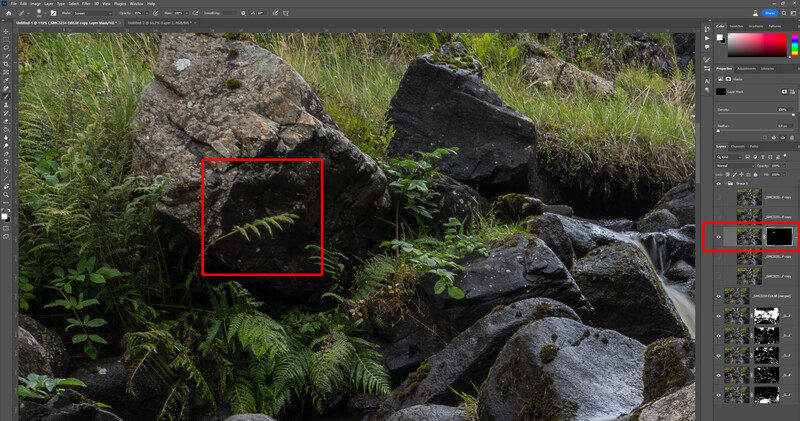Select the Type tool
The height and width of the screenshot is (421, 800).
click(x=6, y=162)
